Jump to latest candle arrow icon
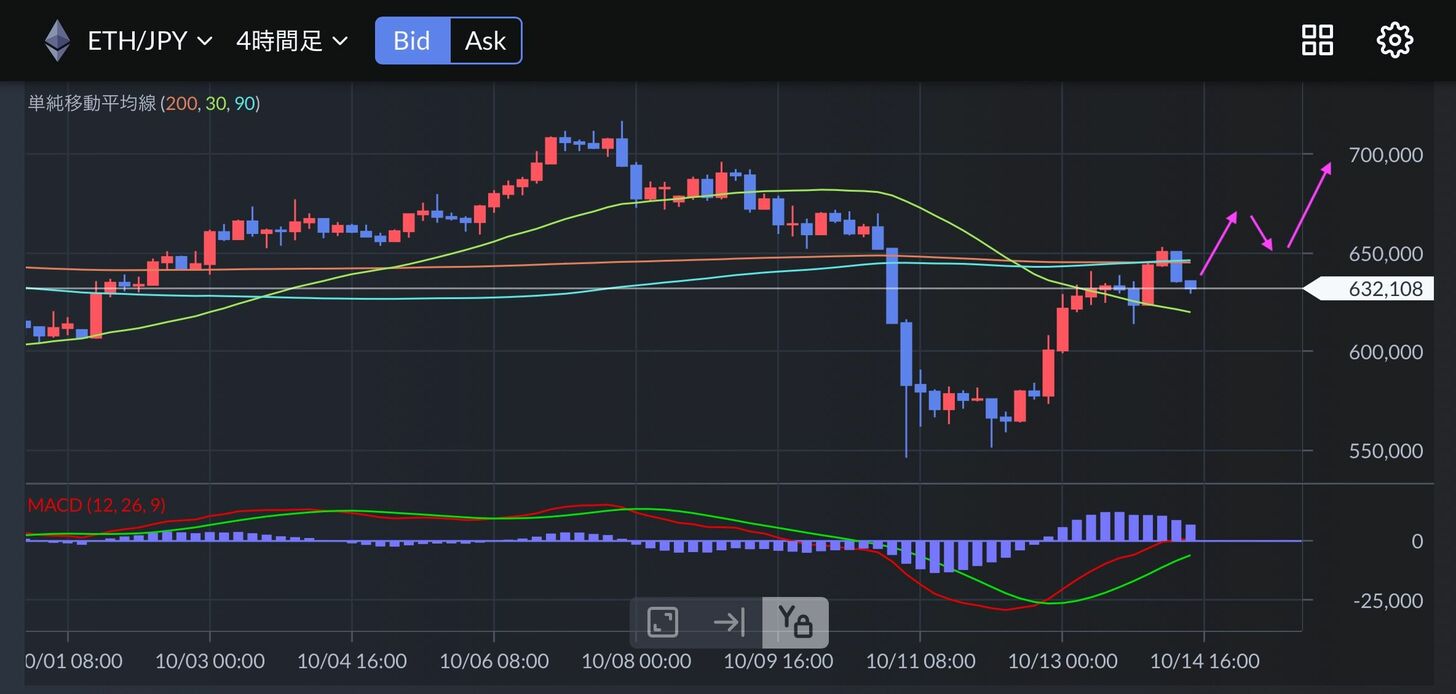Viewport: 1456px width, 694px height. (x=728, y=622)
